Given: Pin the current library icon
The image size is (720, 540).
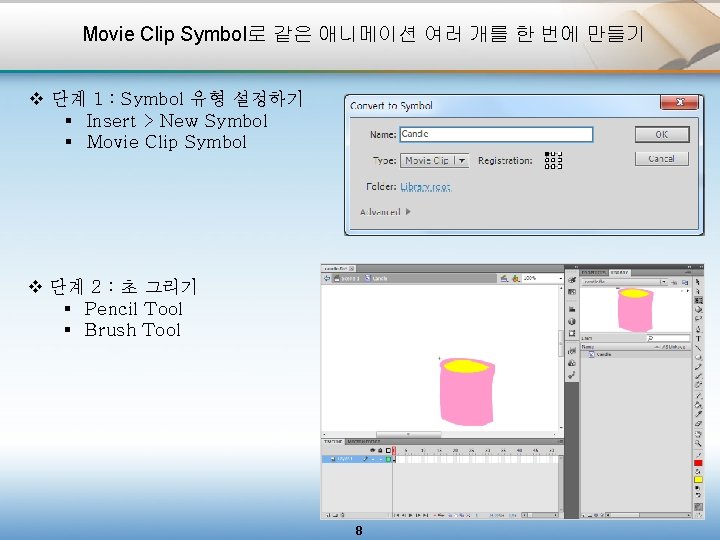Looking at the screenshot, I should pyautogui.click(x=674, y=282).
